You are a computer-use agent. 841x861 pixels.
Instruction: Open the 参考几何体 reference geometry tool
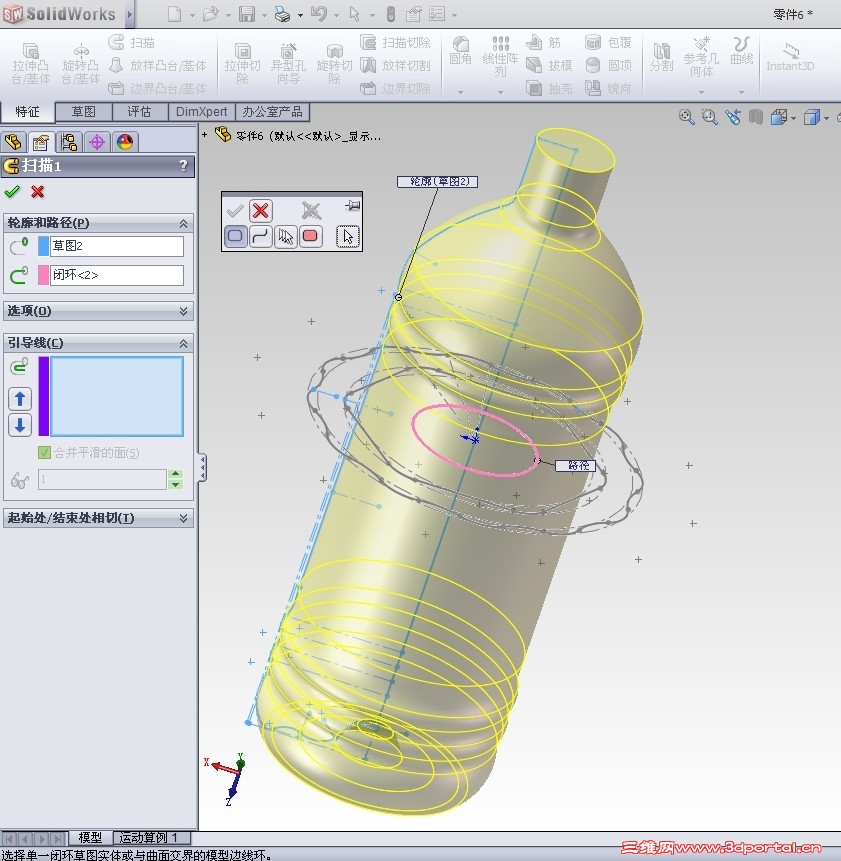(701, 57)
